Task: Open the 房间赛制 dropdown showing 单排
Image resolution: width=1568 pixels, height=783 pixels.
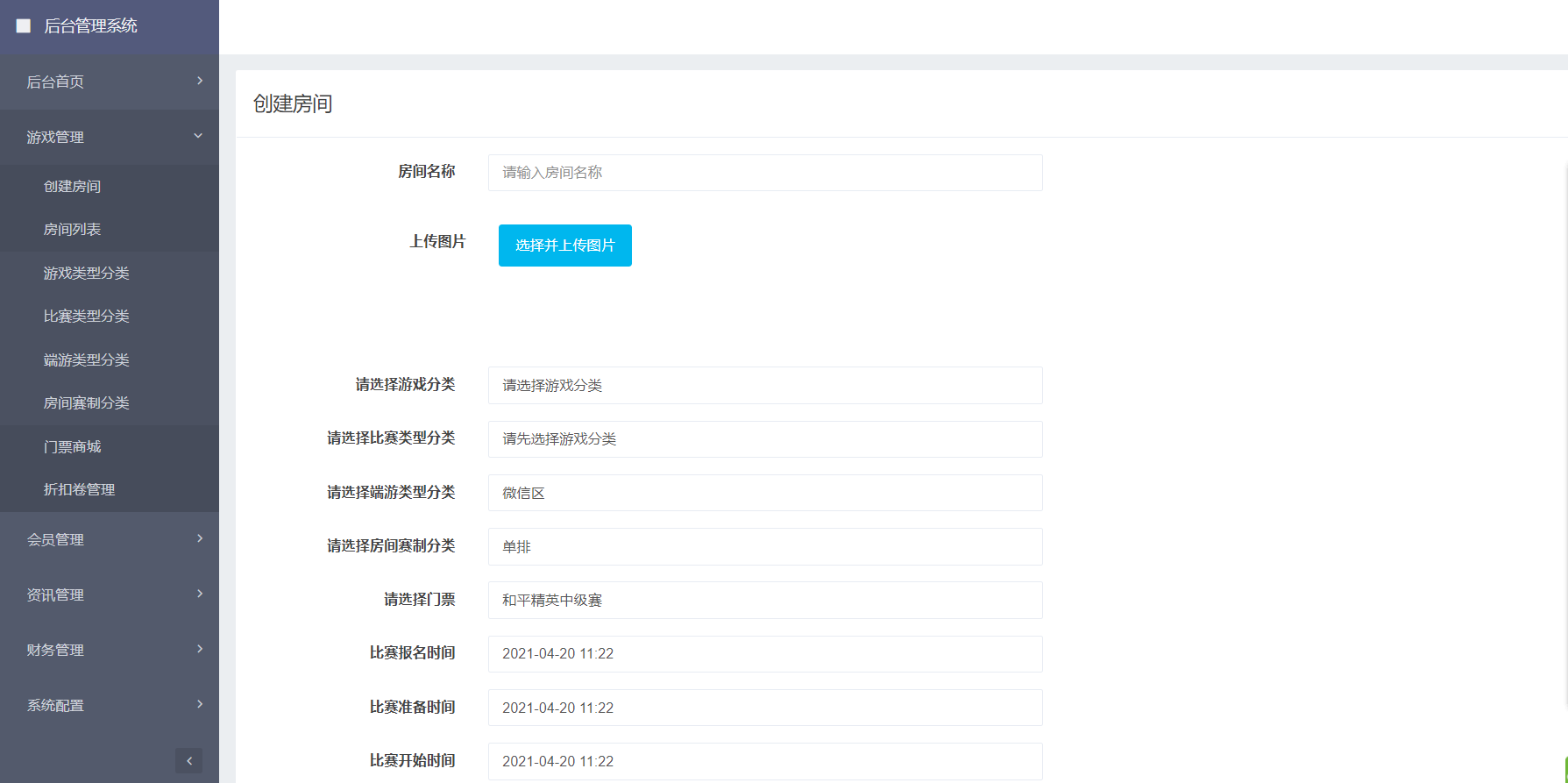Action: (x=764, y=547)
